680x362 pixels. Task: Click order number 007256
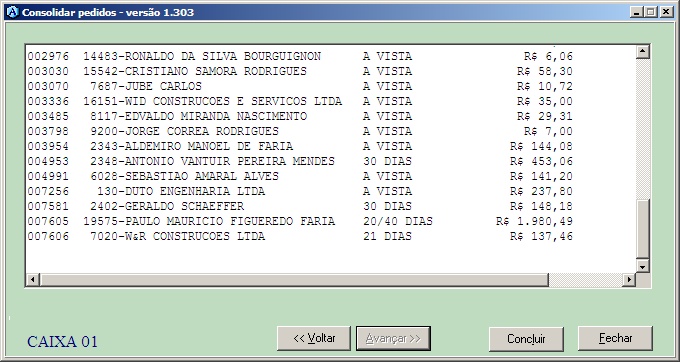(x=48, y=191)
